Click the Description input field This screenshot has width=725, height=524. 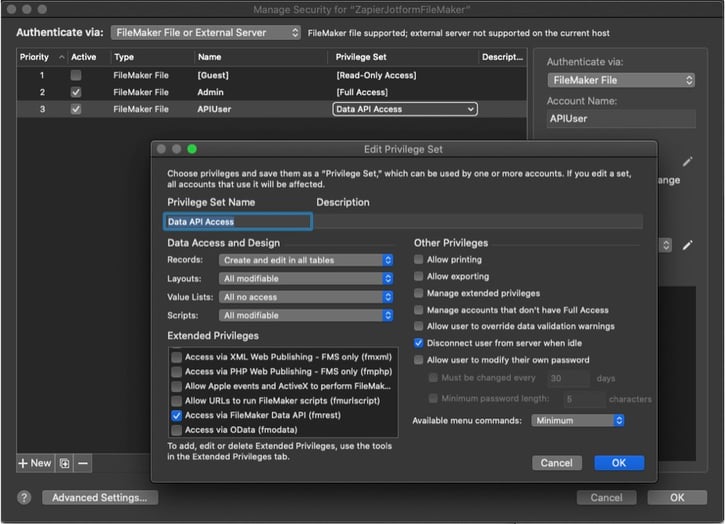click(479, 222)
